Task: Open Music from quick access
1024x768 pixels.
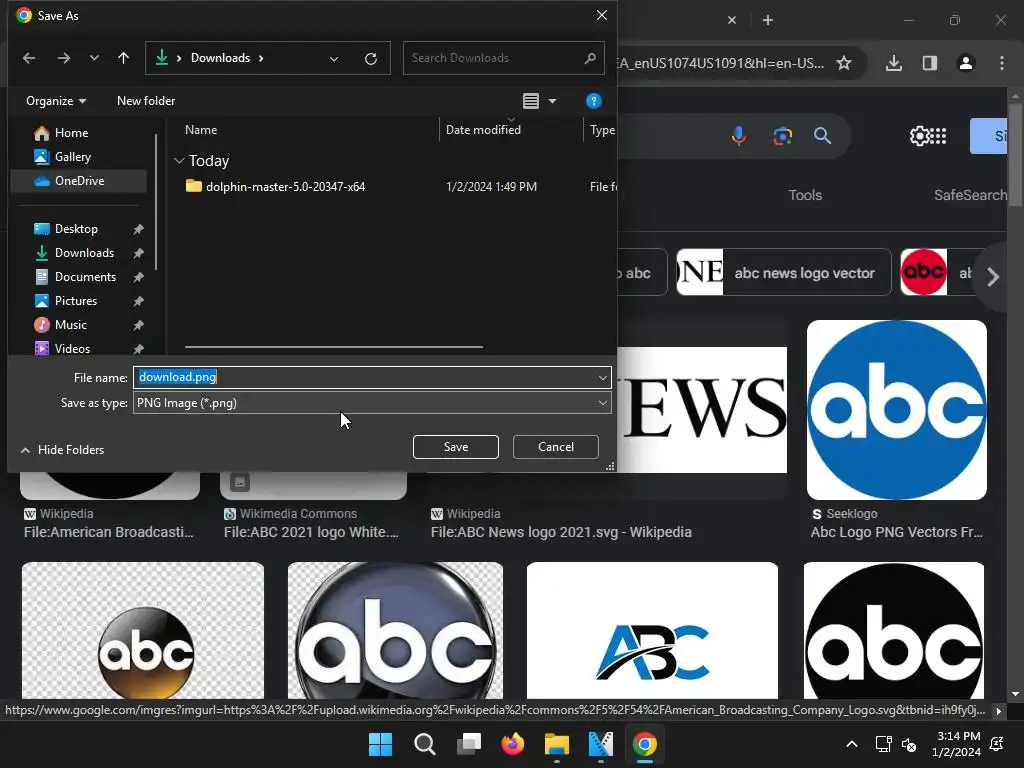Action: click(x=71, y=325)
